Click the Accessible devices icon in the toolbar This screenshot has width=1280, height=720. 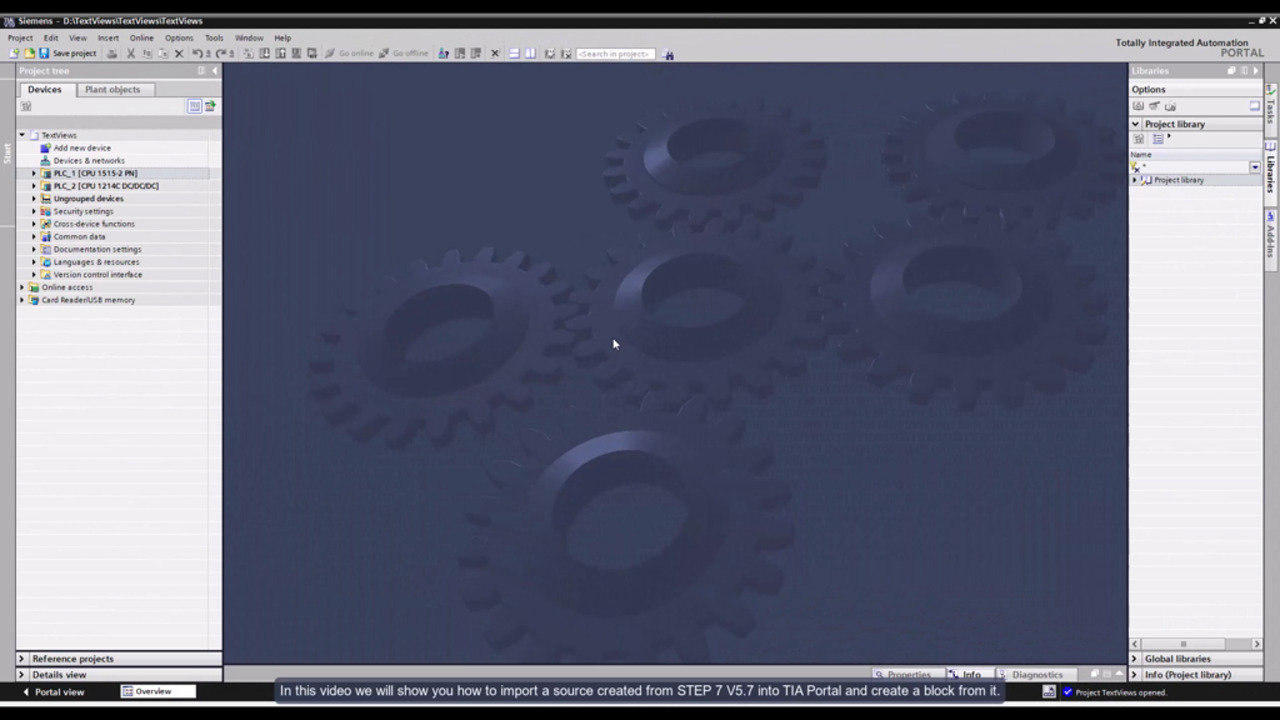pos(443,54)
